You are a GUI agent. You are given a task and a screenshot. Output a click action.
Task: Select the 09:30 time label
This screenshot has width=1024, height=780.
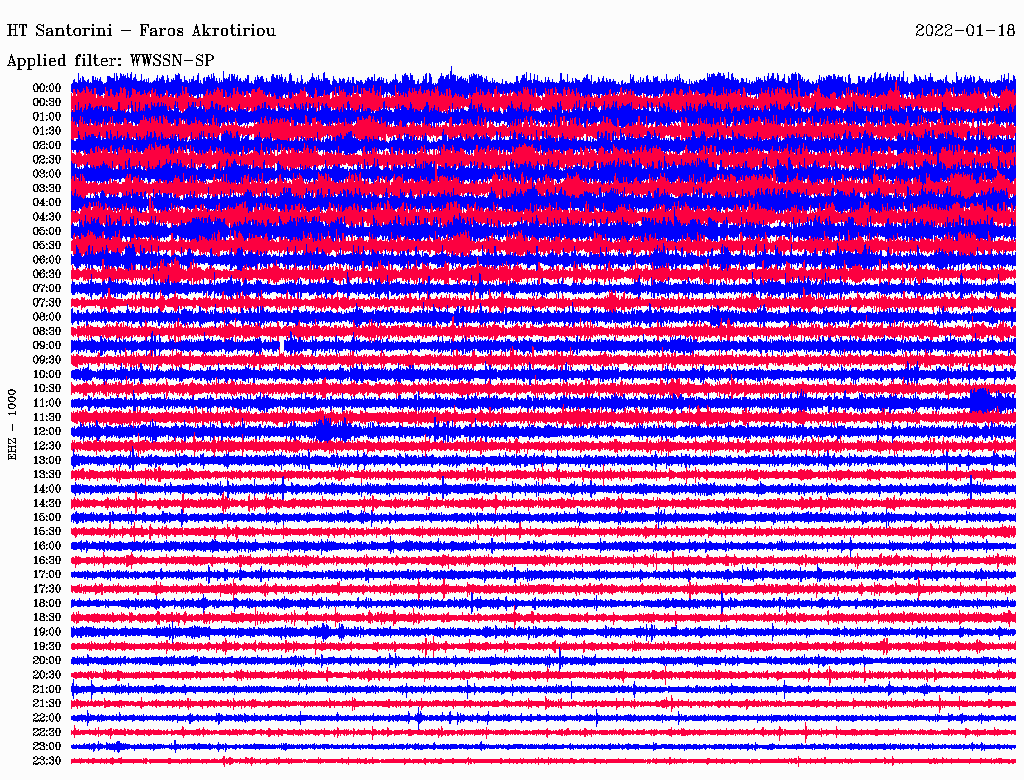point(47,360)
